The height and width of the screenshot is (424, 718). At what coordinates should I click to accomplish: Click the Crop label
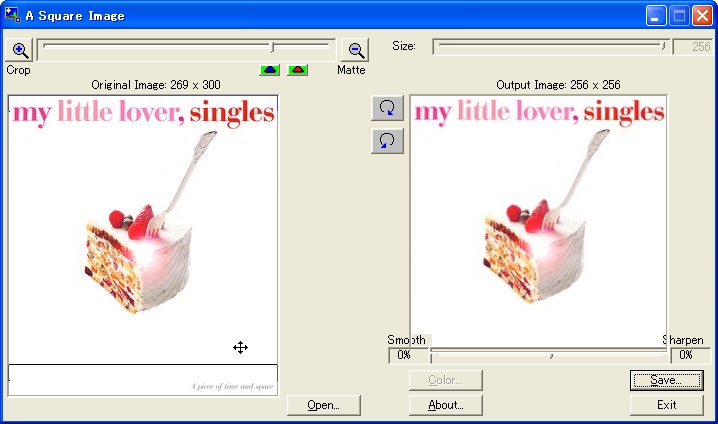pos(18,70)
